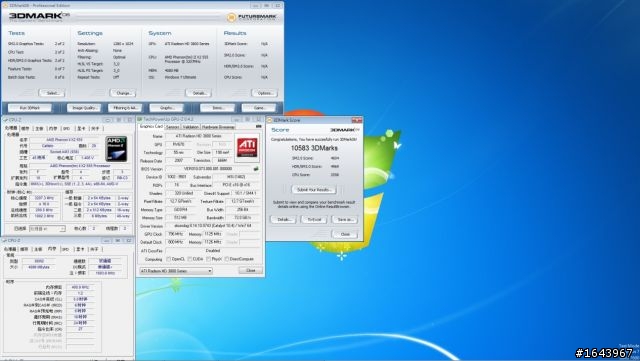Click the 3DMark06 logo in header
The height and width of the screenshot is (361, 640).
pyautogui.click(x=39, y=16)
